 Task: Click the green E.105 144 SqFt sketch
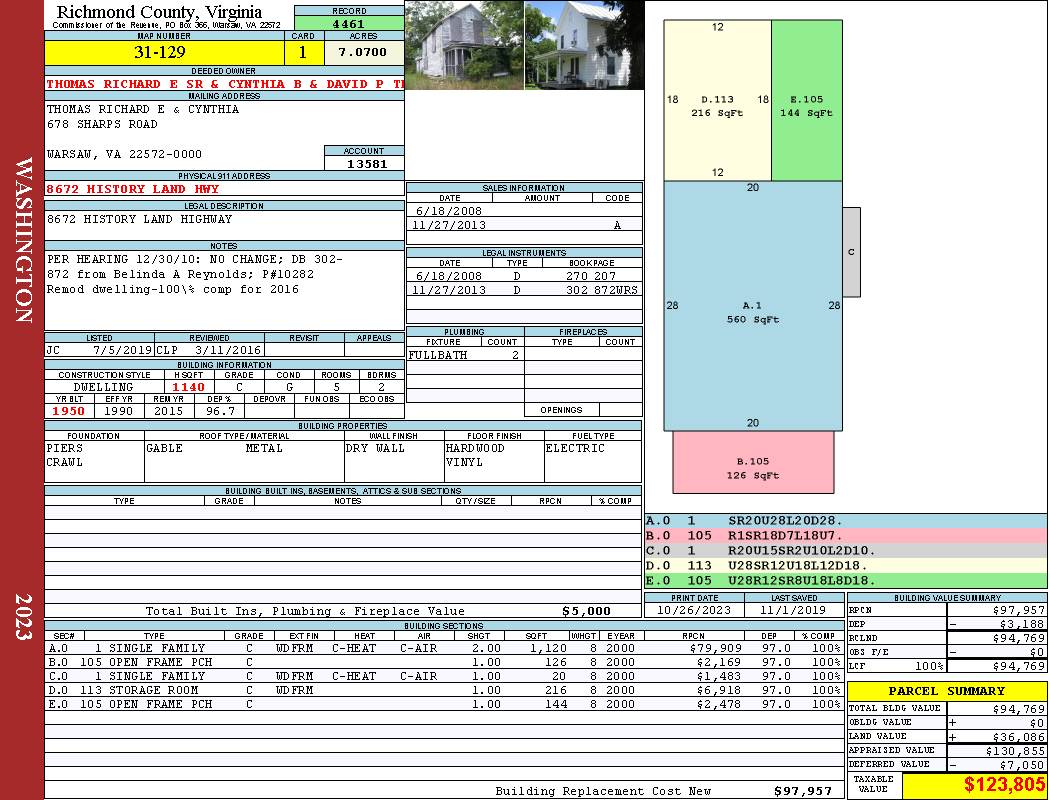[x=806, y=100]
